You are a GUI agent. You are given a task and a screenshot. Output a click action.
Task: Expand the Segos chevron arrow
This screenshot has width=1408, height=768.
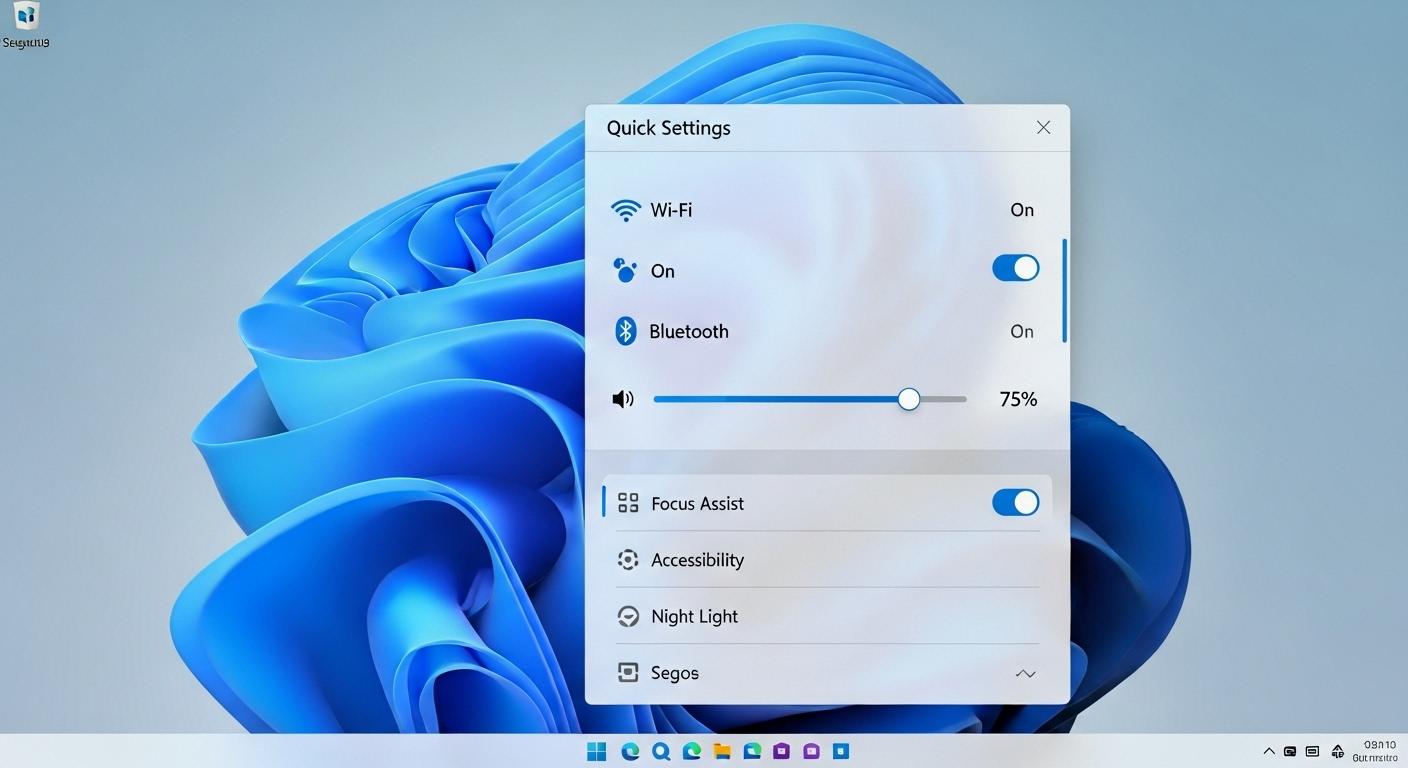coord(1025,674)
